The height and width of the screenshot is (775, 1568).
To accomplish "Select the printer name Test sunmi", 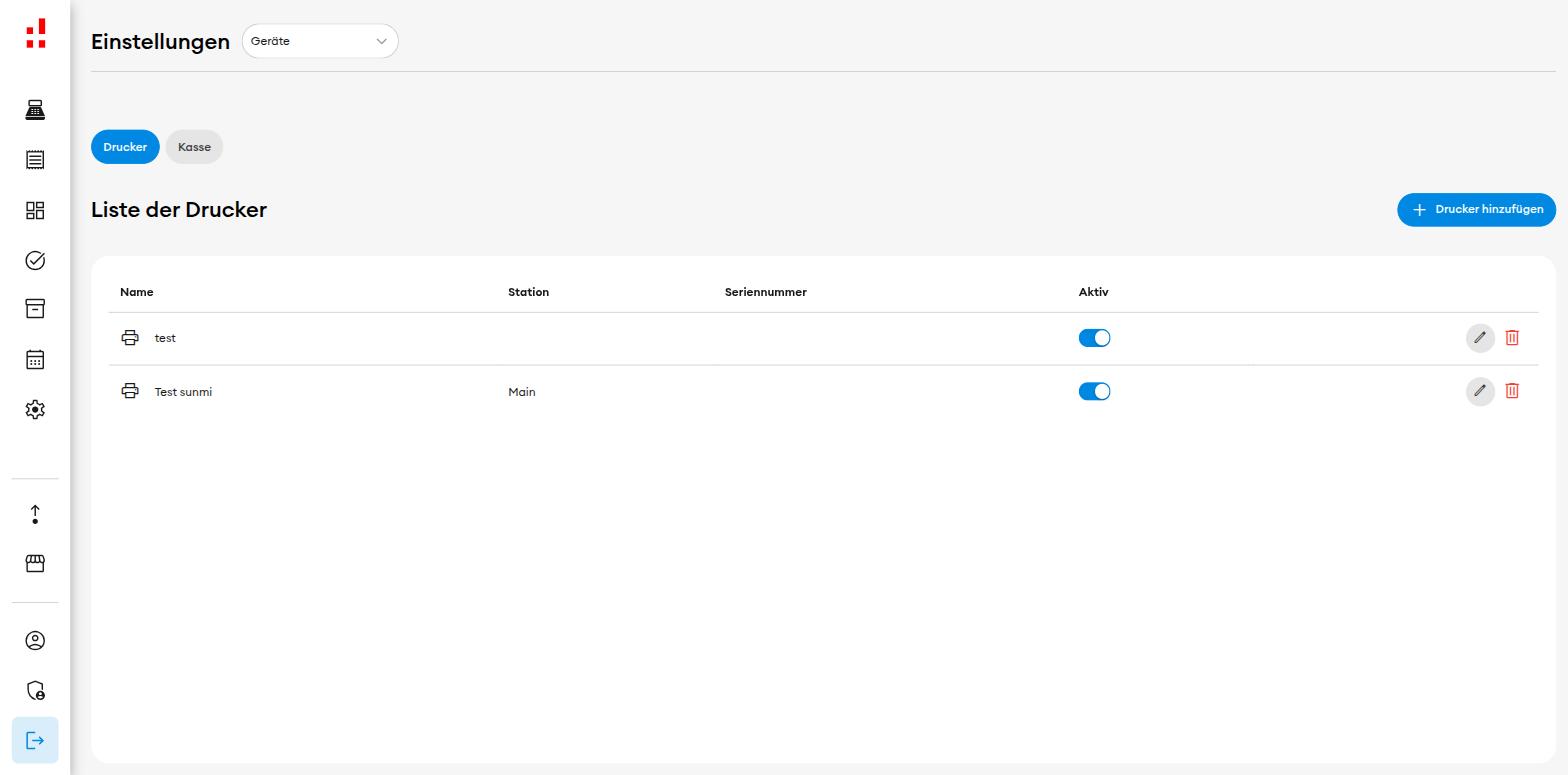I will 183,392.
